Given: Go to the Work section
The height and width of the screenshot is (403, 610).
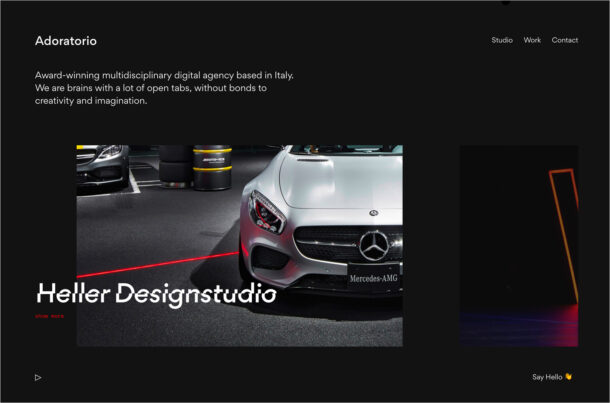Looking at the screenshot, I should tap(532, 40).
